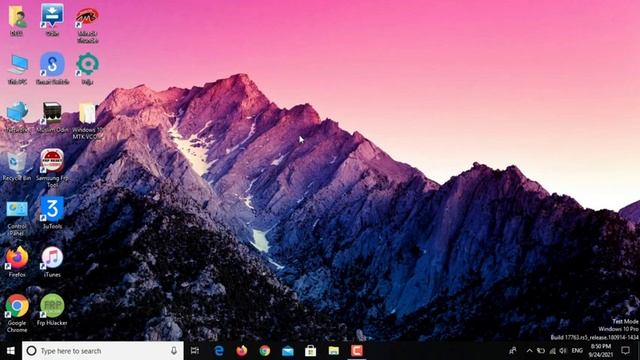Click the microphone in search box
Viewport: 640px width, 360px height.
[174, 351]
